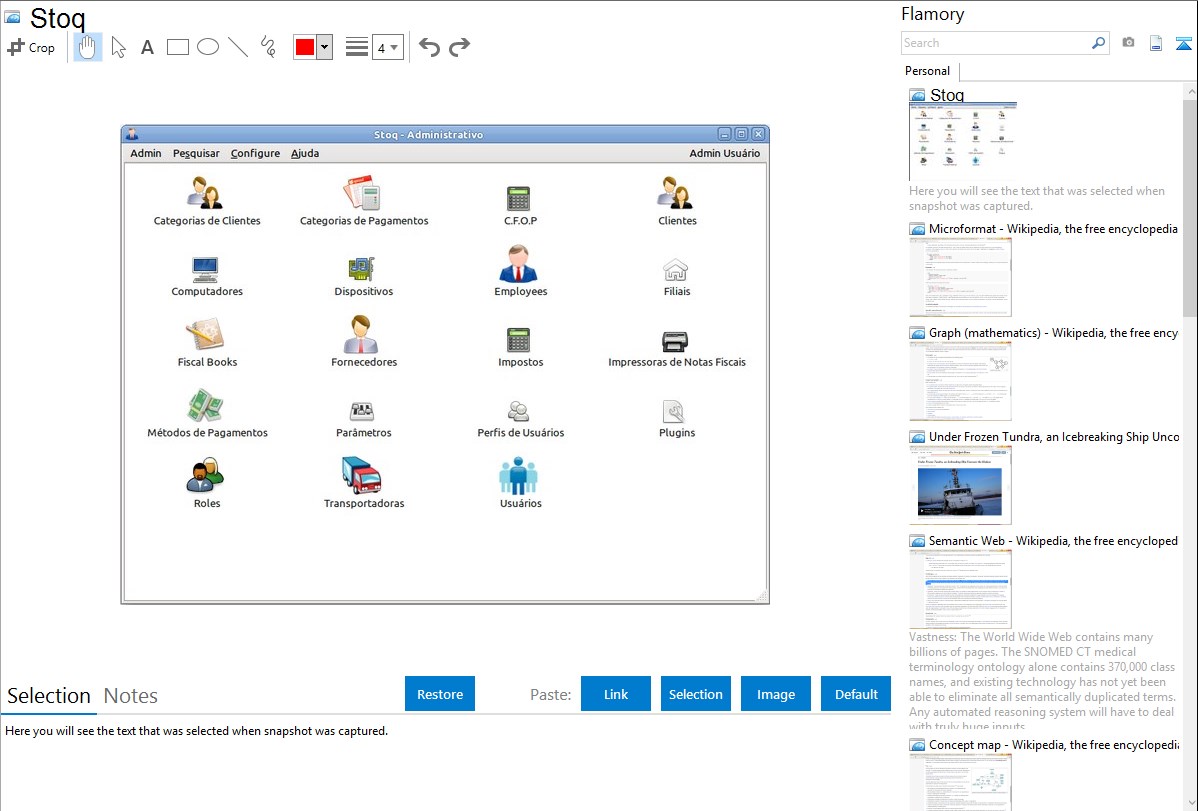This screenshot has height=811, width=1198.
Task: Open the Under Frozen Tundra snapshot thumbnail
Action: click(960, 485)
